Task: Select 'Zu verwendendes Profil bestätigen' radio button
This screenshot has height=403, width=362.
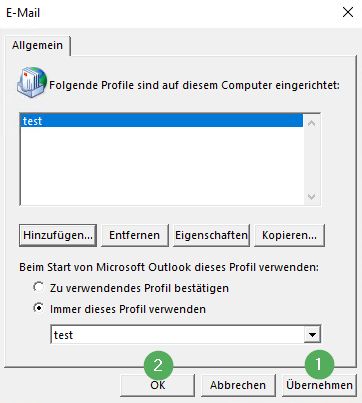Action: point(39,287)
